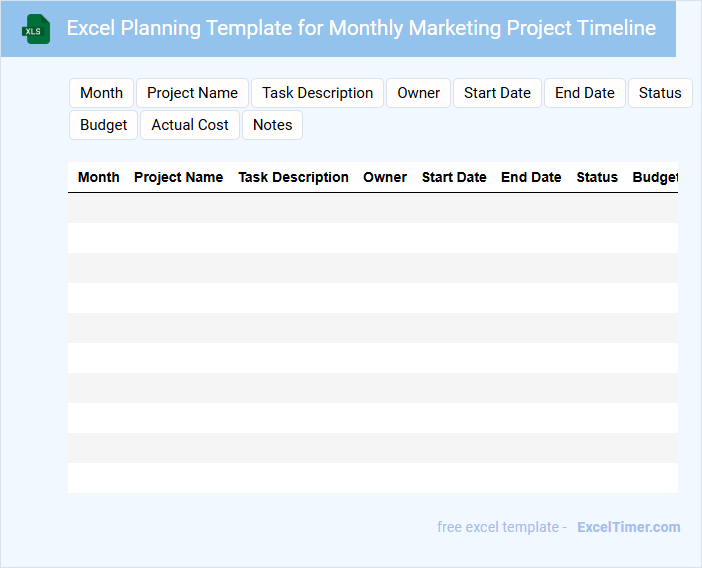The width and height of the screenshot is (702, 568).
Task: Click the Start Date tag
Action: tap(497, 93)
